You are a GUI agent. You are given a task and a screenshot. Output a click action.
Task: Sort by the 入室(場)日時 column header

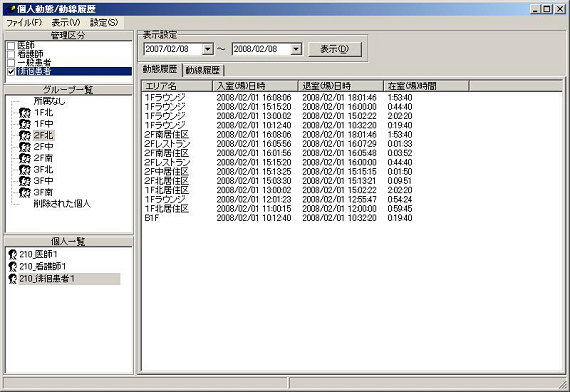coord(255,86)
